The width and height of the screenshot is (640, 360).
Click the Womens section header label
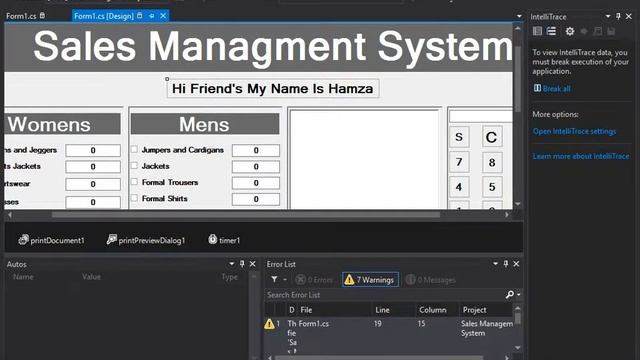tap(62, 124)
